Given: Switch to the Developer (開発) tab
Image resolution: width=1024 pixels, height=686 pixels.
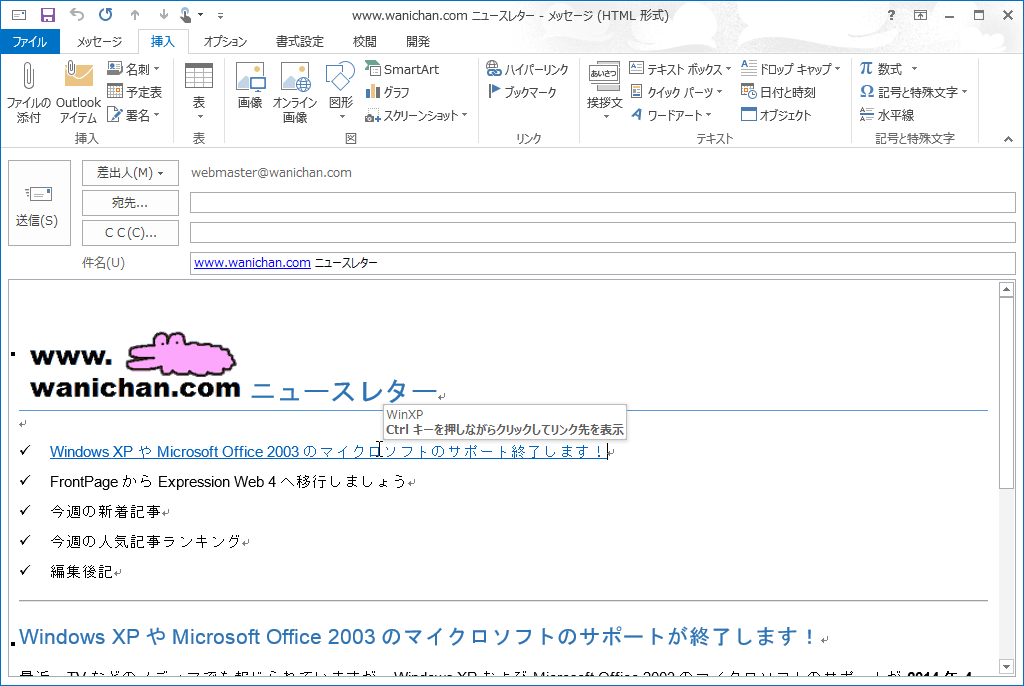Looking at the screenshot, I should click(418, 41).
